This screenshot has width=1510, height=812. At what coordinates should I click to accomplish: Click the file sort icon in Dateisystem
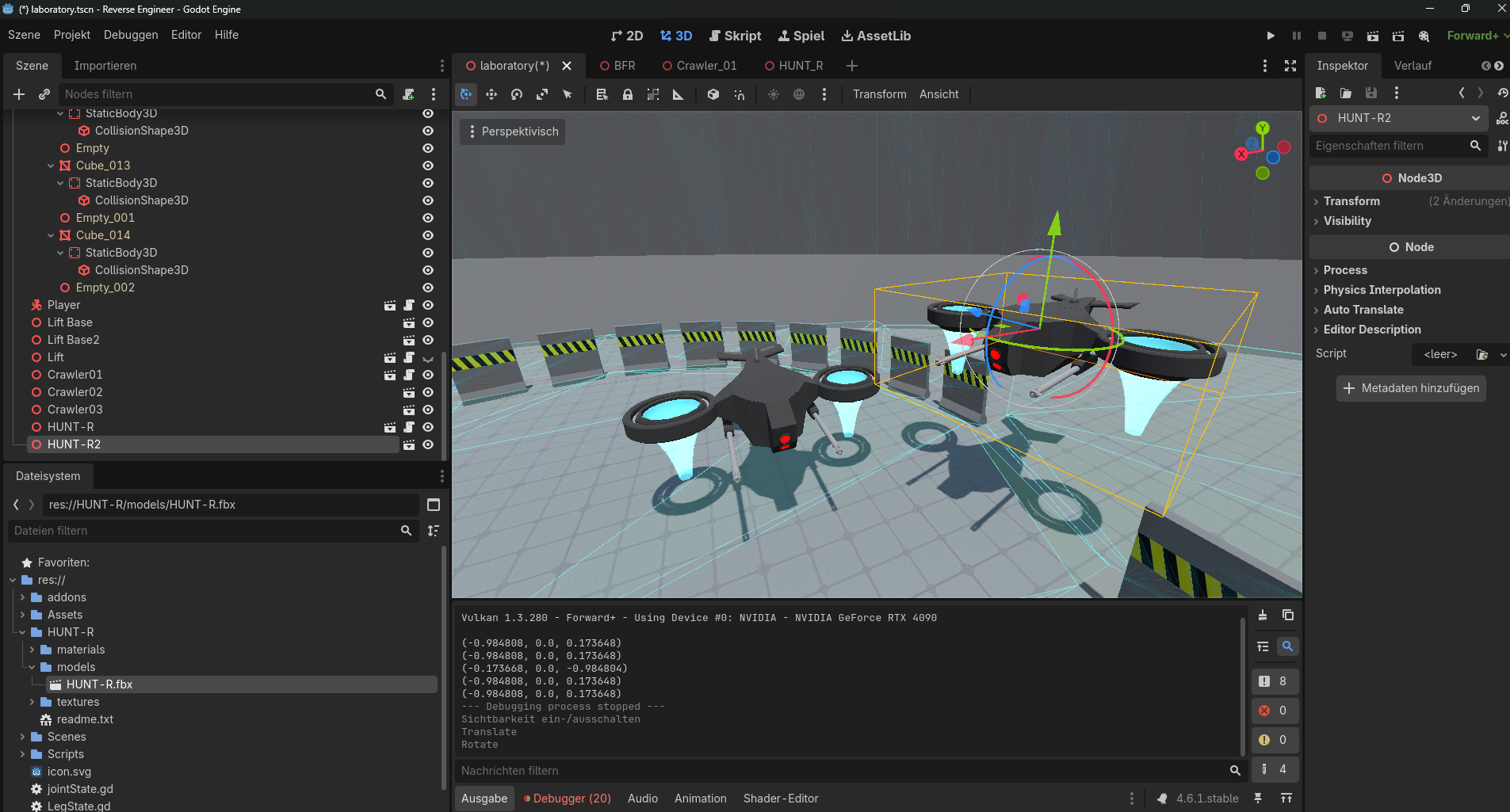pyautogui.click(x=434, y=531)
